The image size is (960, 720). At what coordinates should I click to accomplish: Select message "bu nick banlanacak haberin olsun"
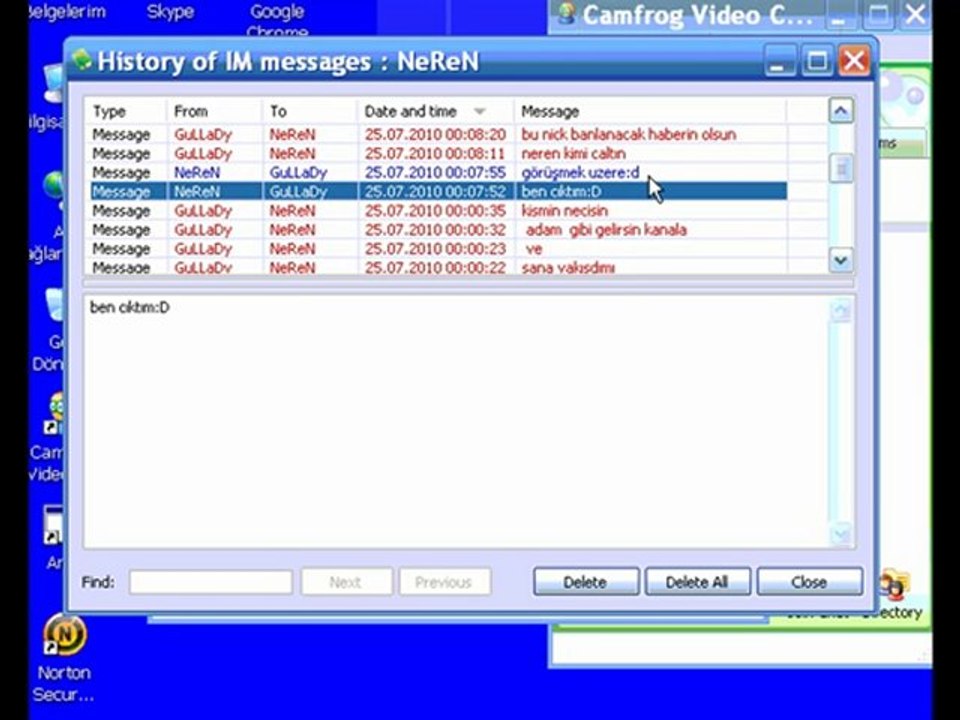(628, 134)
